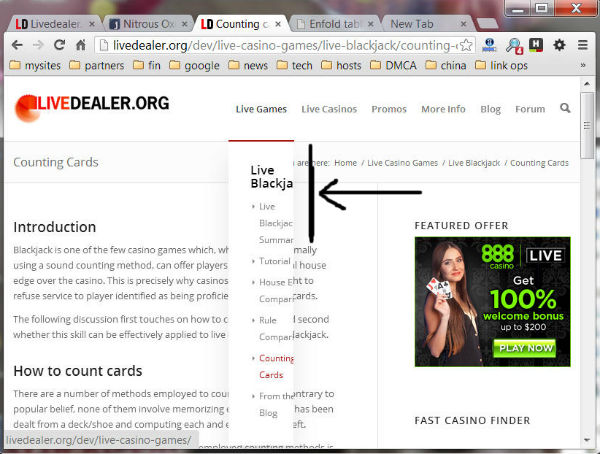
Task: Click the Live Casino Games breadcrumb link
Action: coord(403,163)
